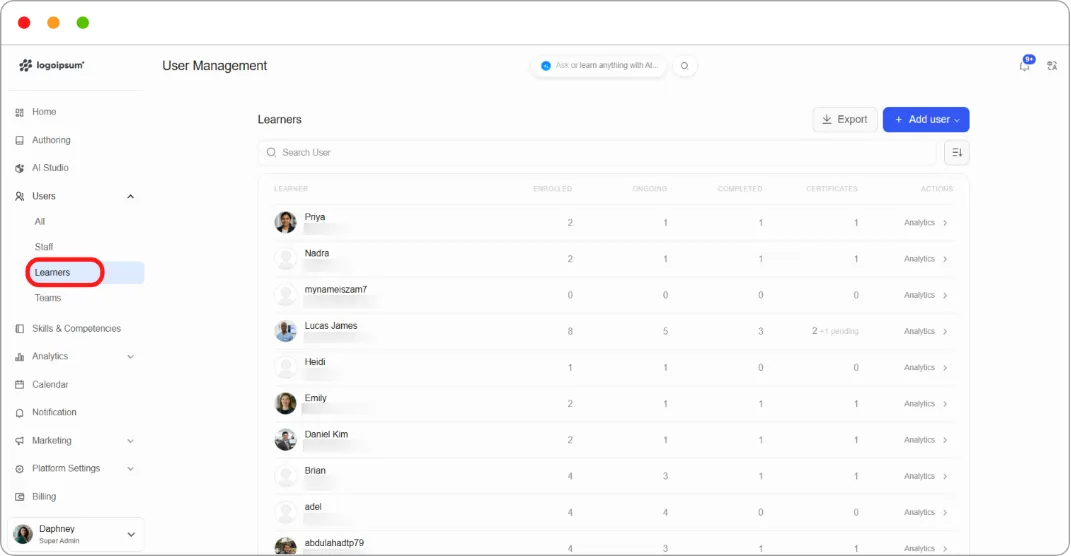
Task: Click the learner name Brian
Action: point(315,471)
